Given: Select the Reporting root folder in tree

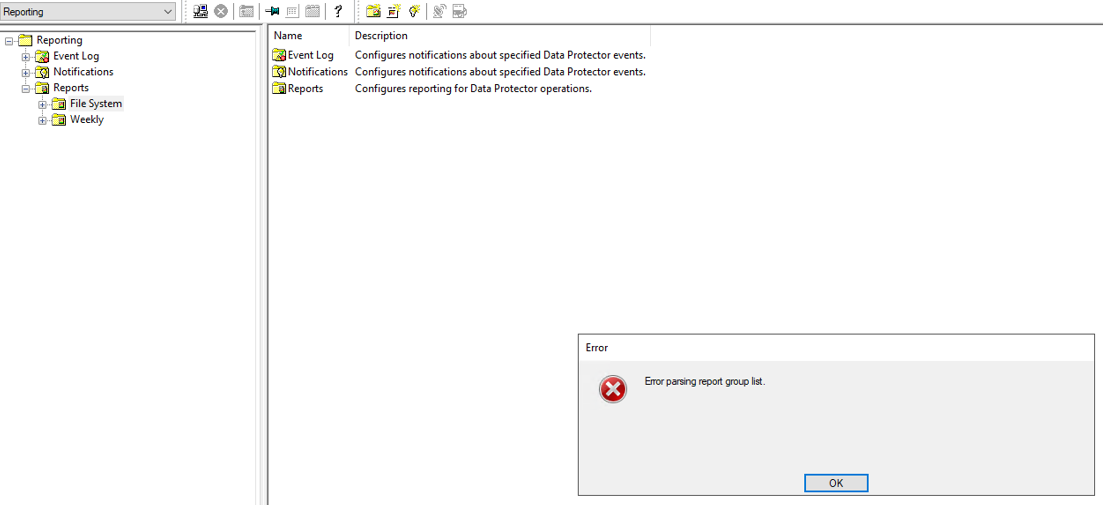Looking at the screenshot, I should [59, 40].
